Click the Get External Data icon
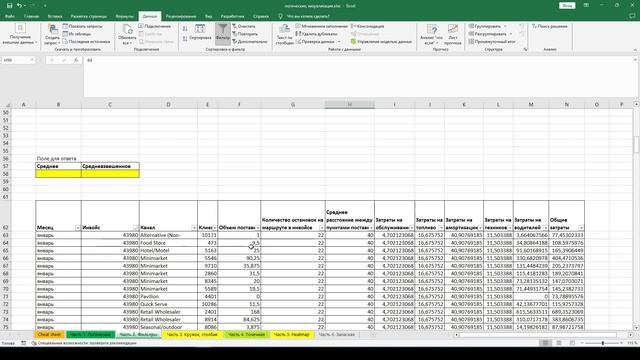This screenshot has width=640, height=360. 20,29
